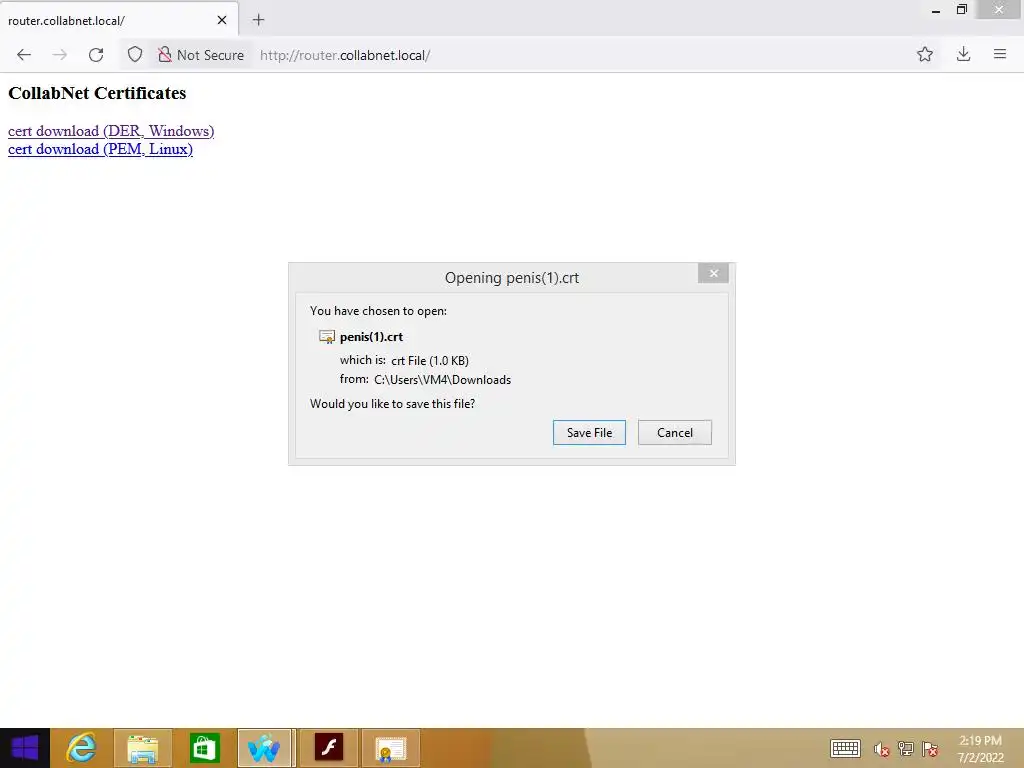The width and height of the screenshot is (1024, 768).
Task: Switch to the Waterfox browser taskbar icon
Action: click(x=264, y=748)
